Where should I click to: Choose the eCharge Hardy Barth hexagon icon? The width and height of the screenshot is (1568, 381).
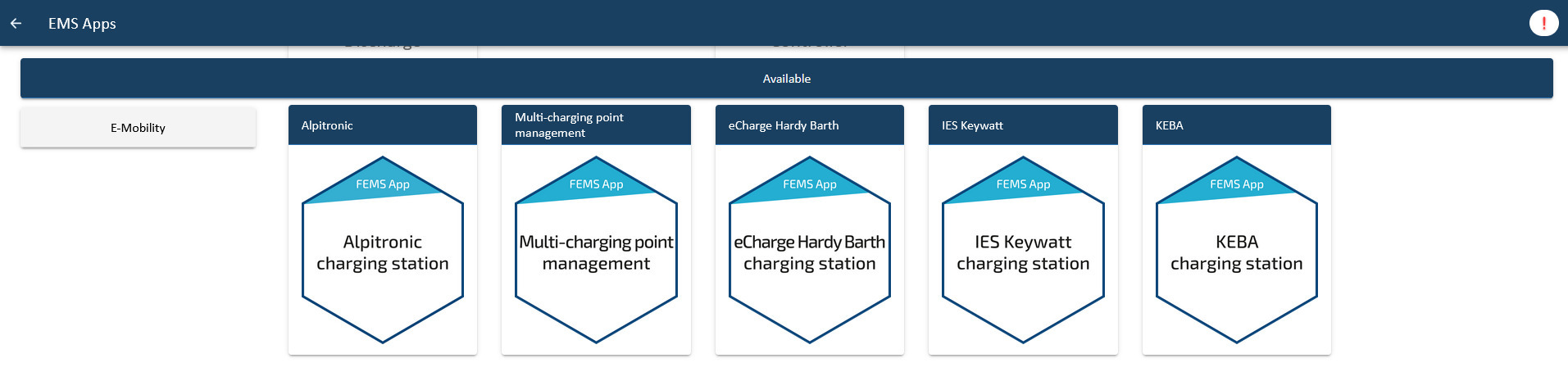(810, 250)
